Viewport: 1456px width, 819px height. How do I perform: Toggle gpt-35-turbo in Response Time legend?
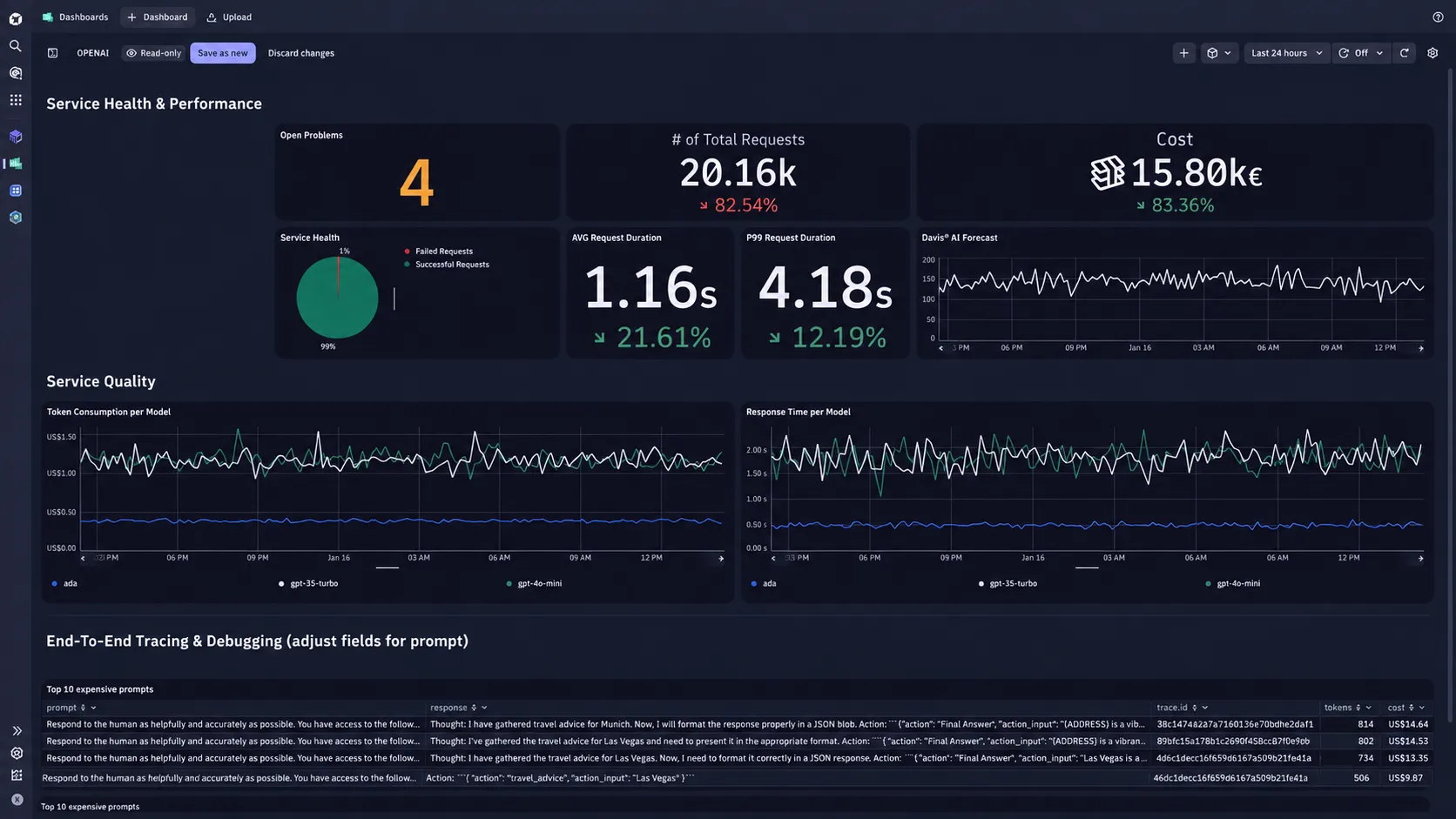(1008, 583)
